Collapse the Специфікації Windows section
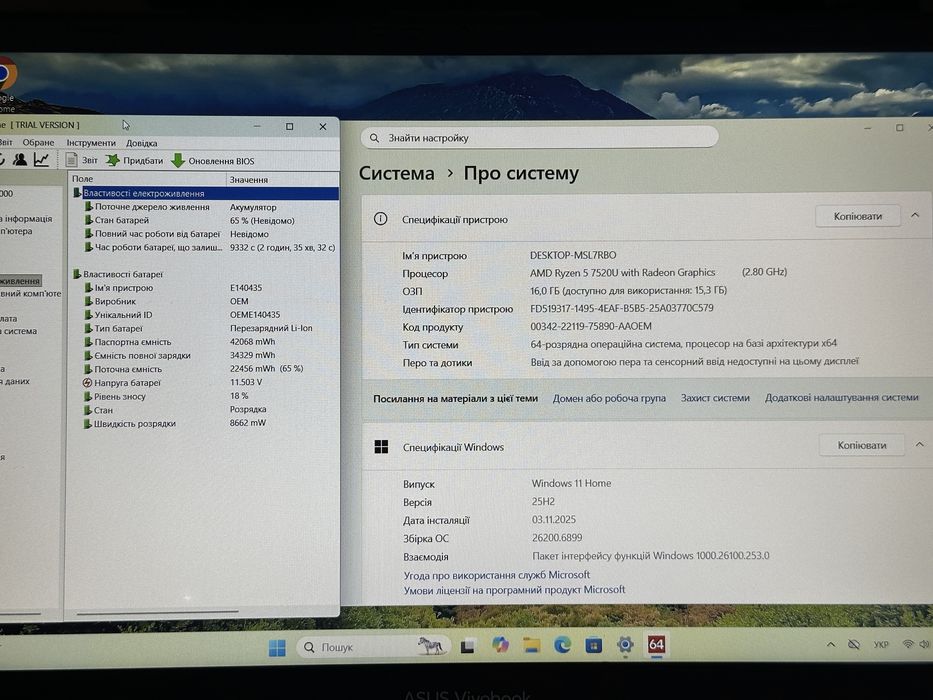Screen dimensions: 933x700 [919, 445]
